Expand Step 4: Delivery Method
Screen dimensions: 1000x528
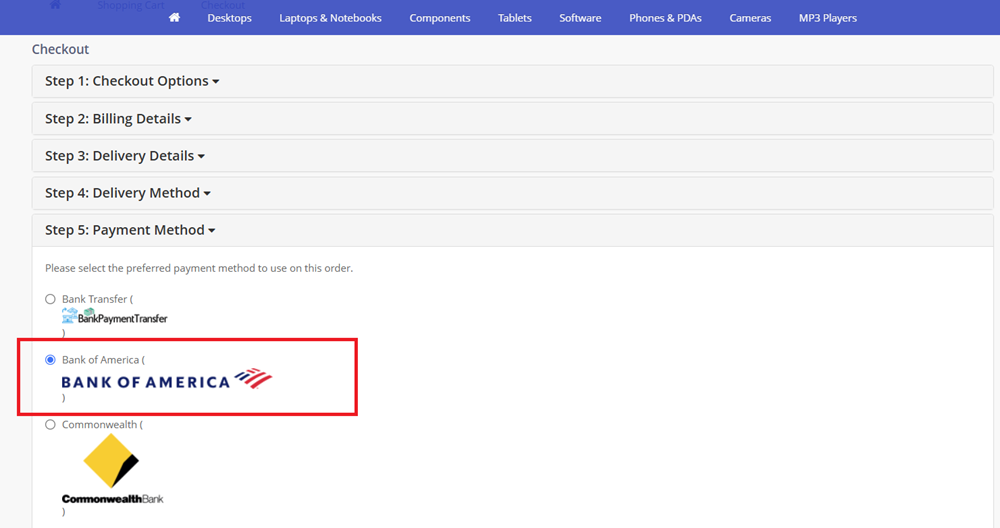pyautogui.click(x=128, y=193)
